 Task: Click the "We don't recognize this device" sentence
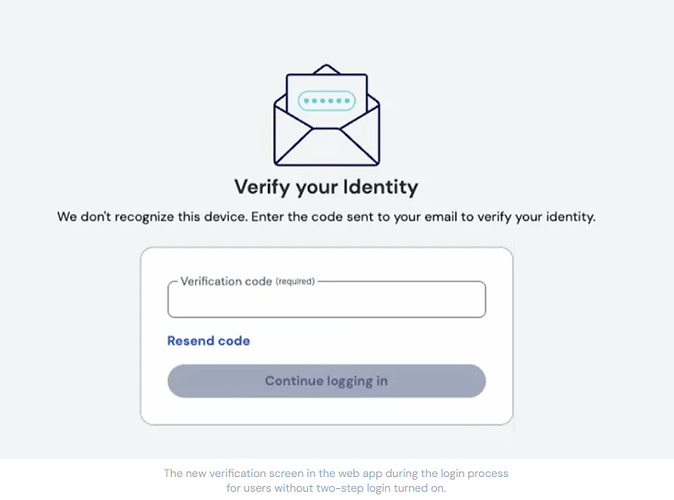(153, 217)
